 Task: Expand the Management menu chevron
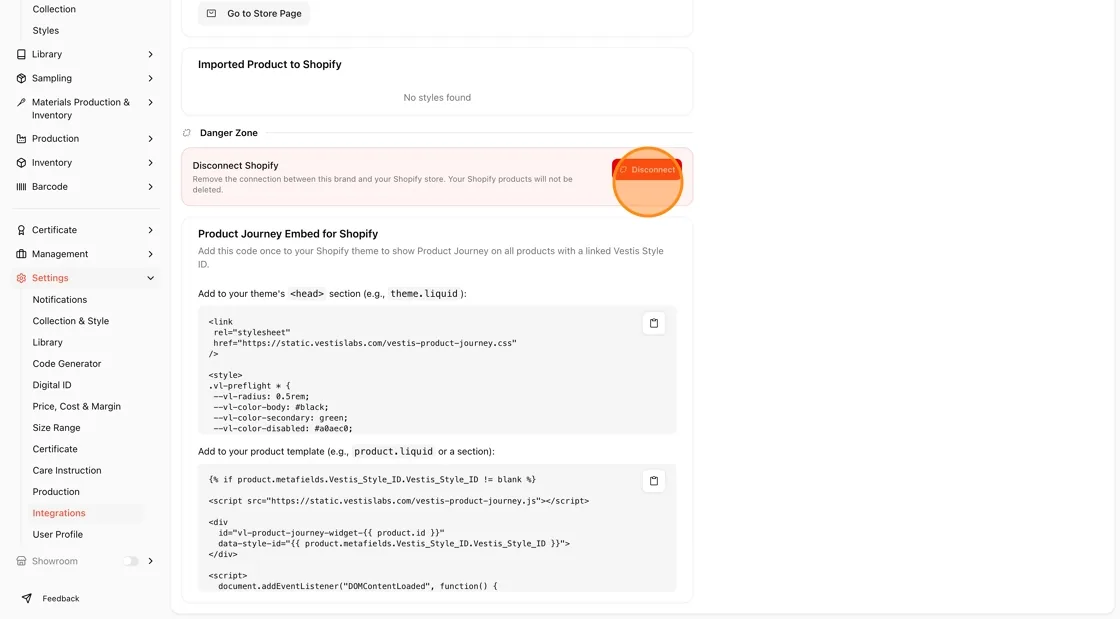coord(151,254)
